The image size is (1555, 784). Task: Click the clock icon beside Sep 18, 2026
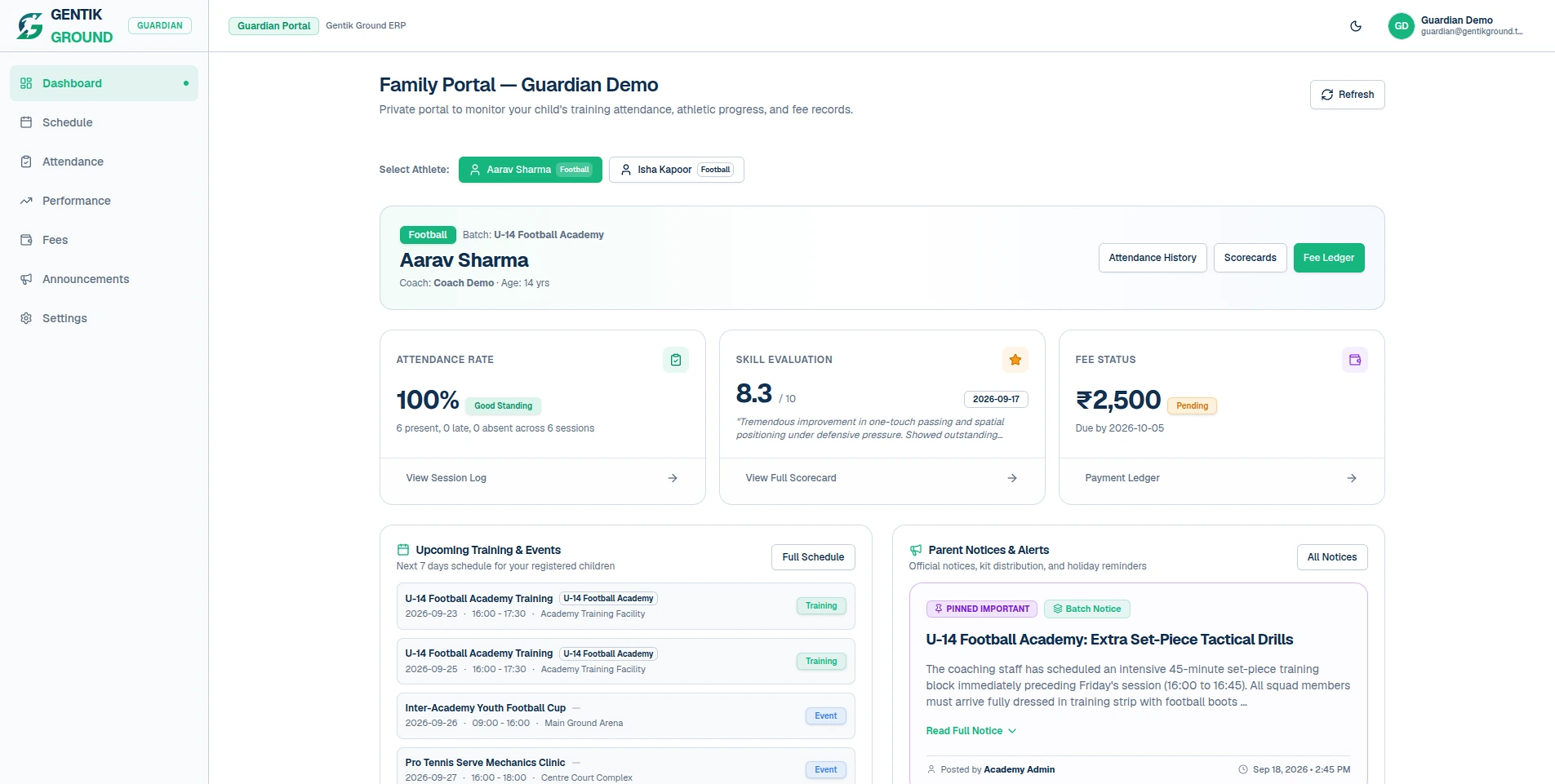click(1243, 769)
